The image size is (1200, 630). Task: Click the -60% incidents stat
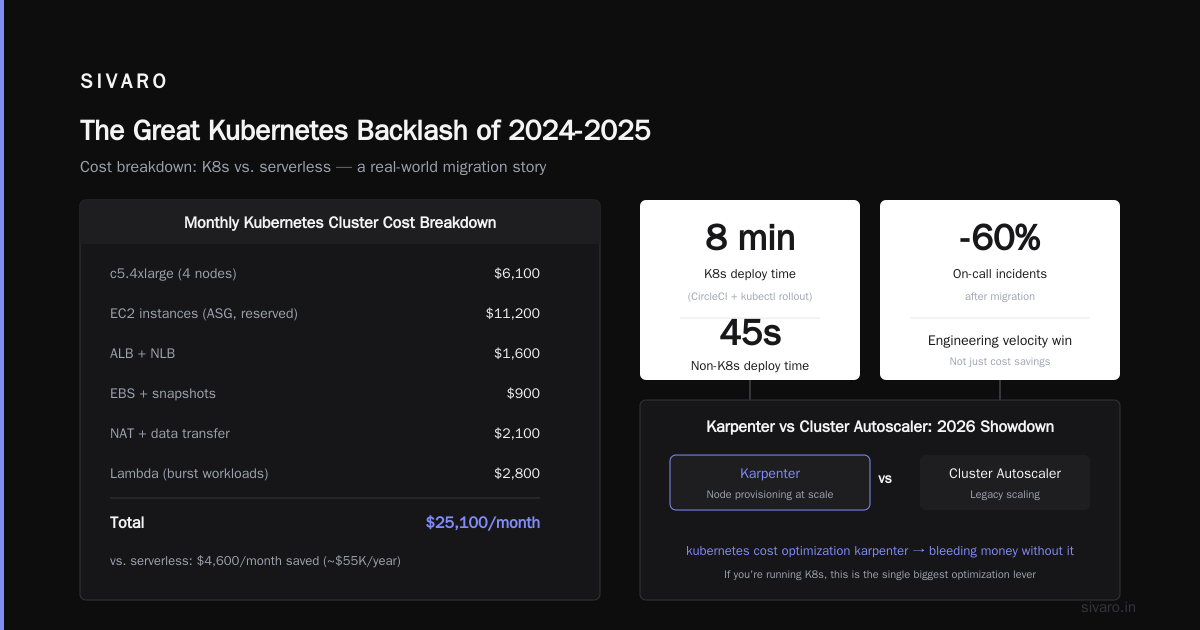(1000, 237)
